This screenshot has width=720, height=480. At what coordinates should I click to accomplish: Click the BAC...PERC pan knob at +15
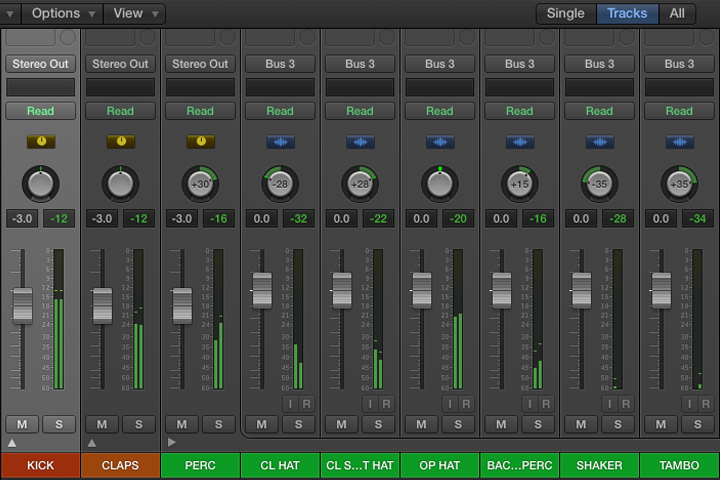coord(520,184)
